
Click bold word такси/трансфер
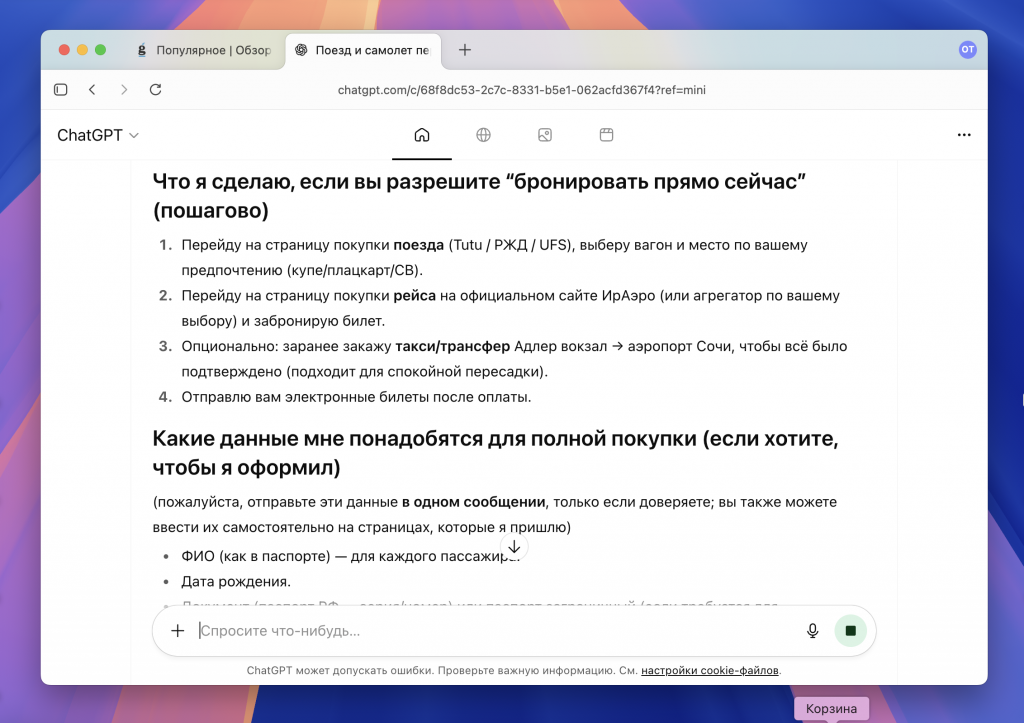pos(452,346)
